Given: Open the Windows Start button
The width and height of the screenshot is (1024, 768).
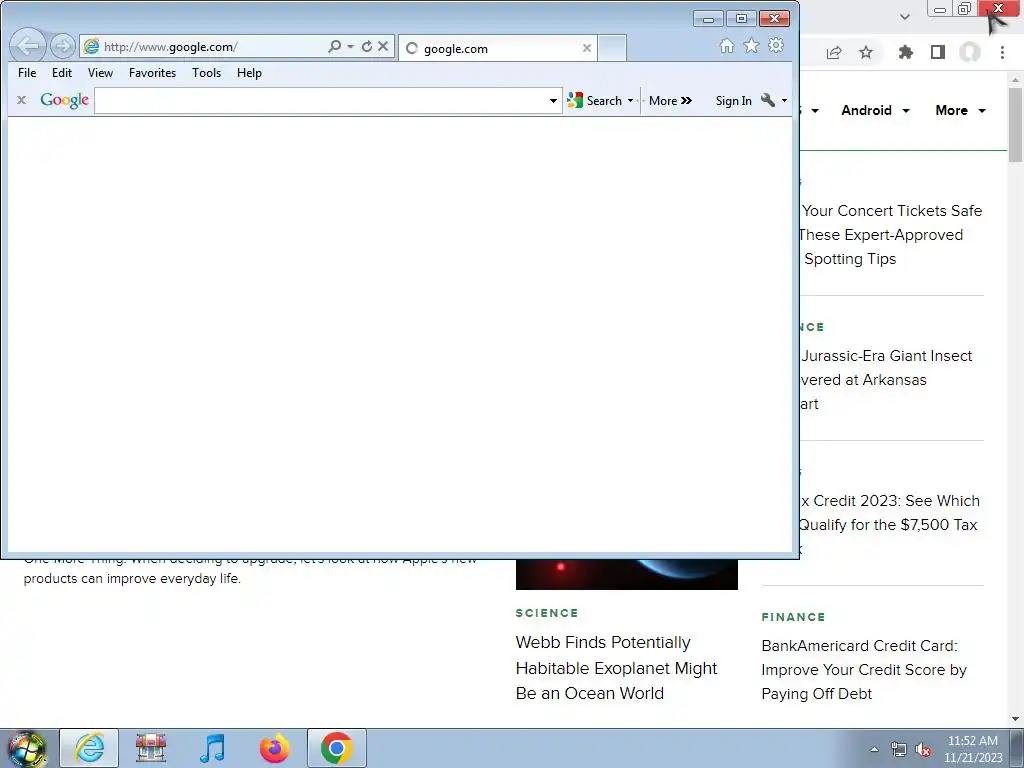Looking at the screenshot, I should [x=26, y=748].
